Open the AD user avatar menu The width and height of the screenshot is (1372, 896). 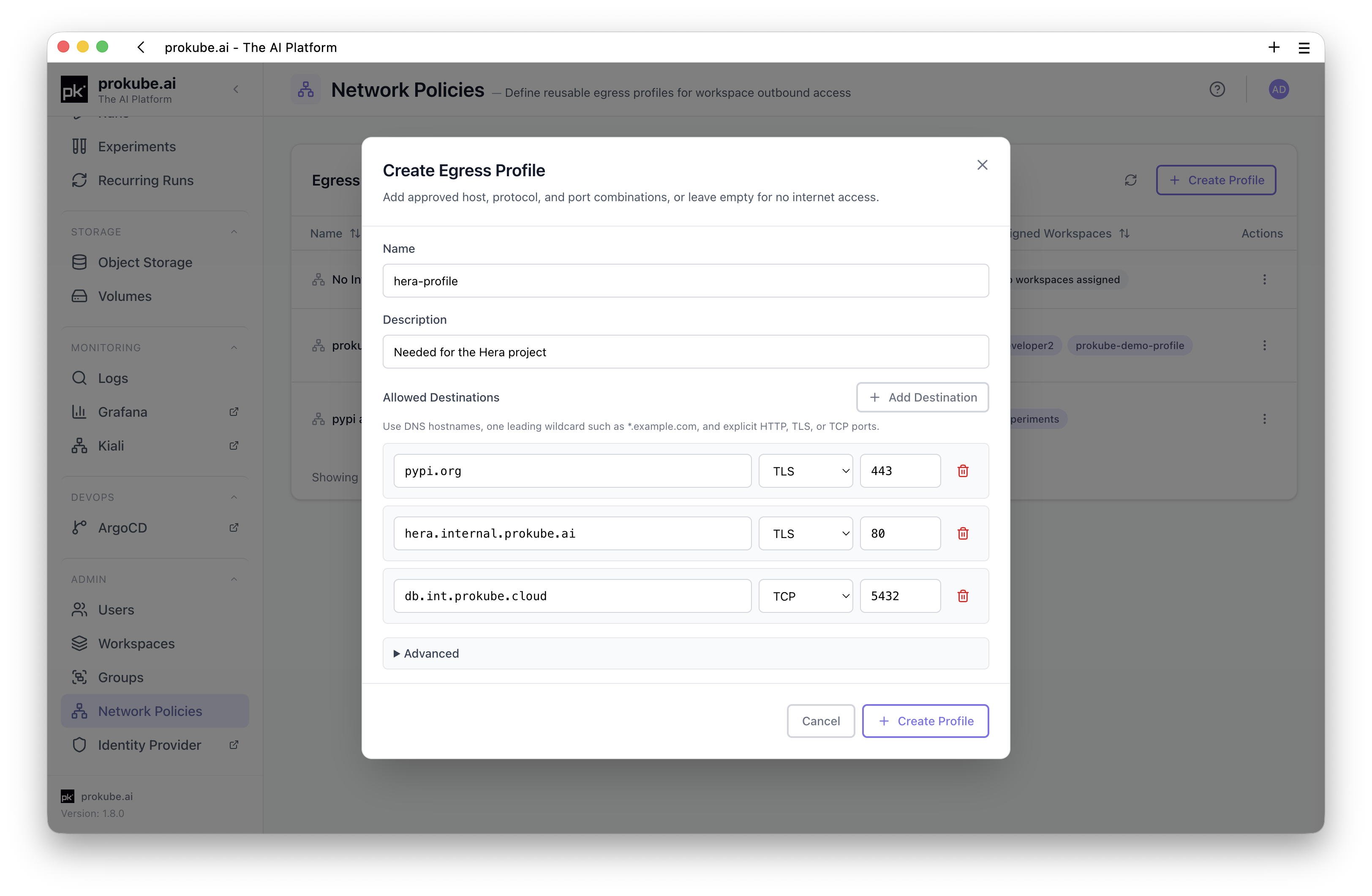point(1279,90)
